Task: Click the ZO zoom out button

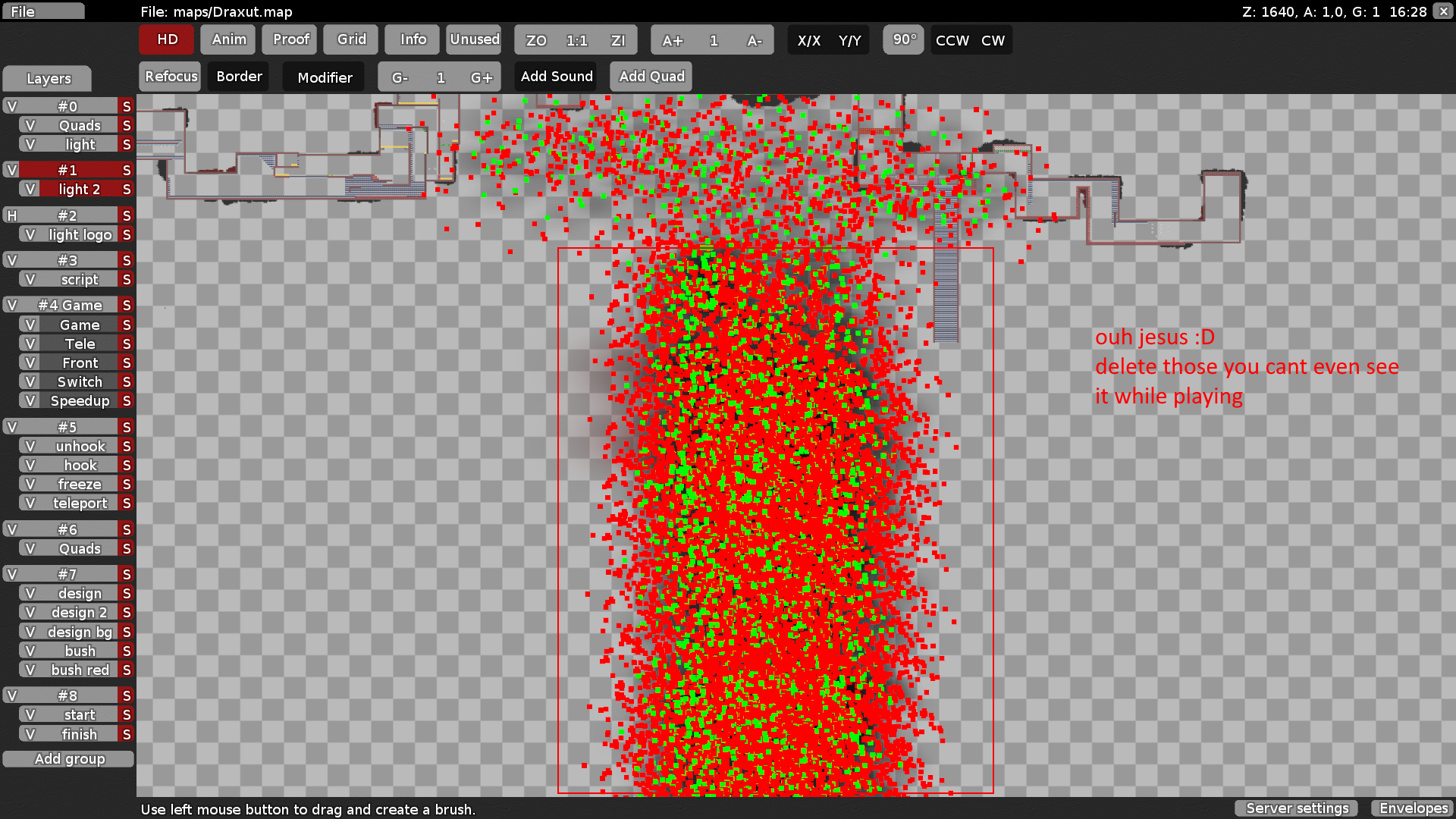Action: (x=535, y=40)
